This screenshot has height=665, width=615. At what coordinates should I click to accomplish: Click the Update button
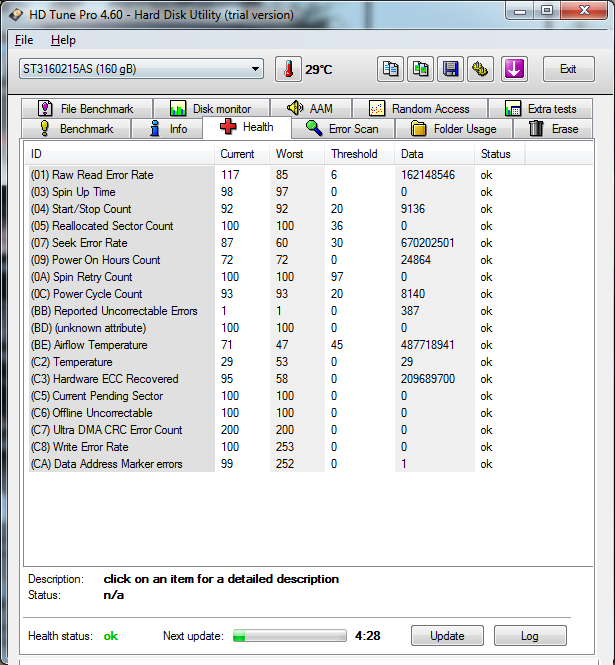point(447,636)
